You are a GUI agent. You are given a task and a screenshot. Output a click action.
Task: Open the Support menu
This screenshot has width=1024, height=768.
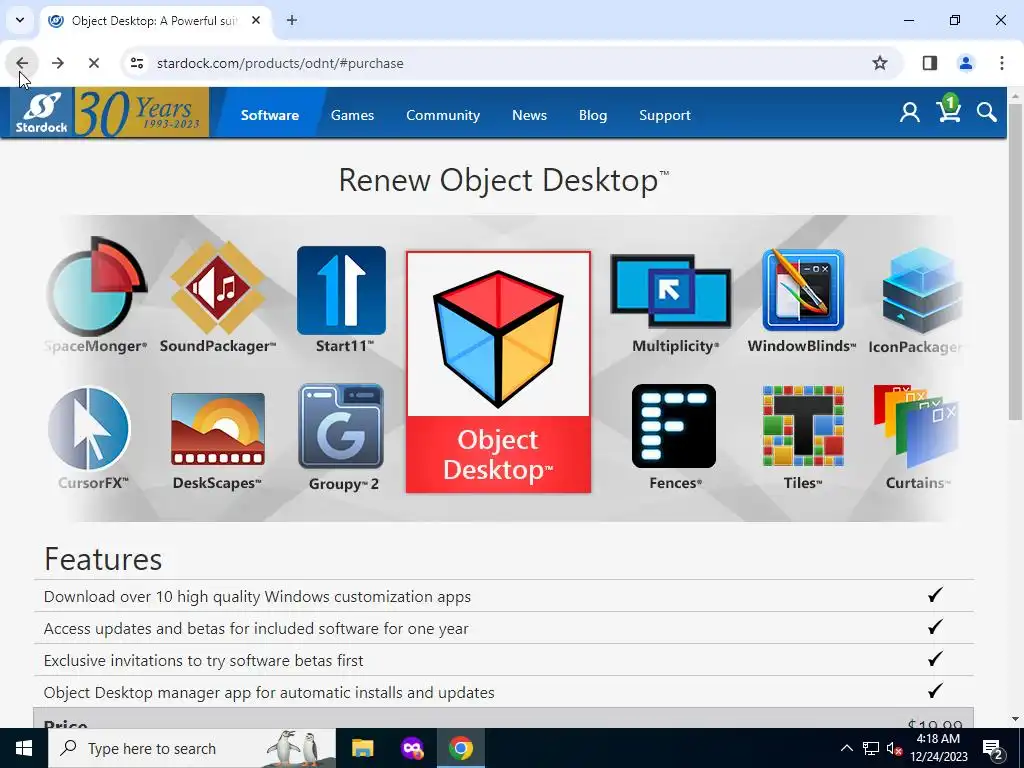pos(664,115)
